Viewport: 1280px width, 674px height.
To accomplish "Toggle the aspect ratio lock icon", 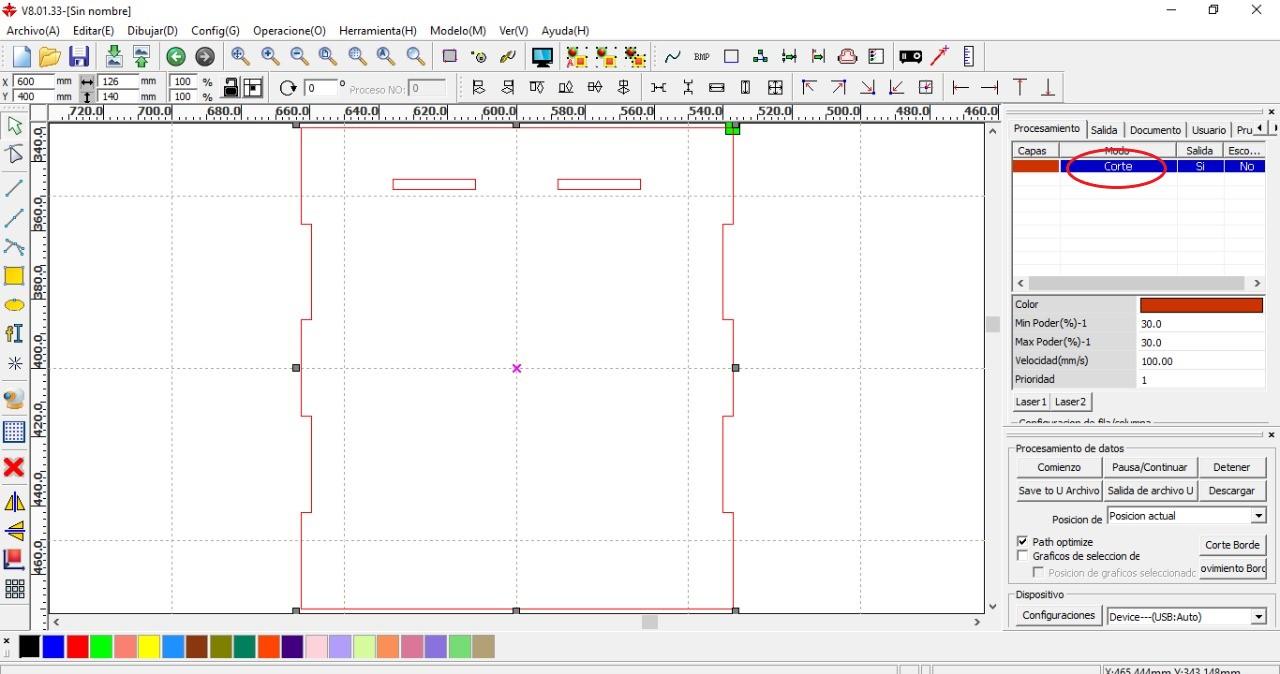I will 230,88.
